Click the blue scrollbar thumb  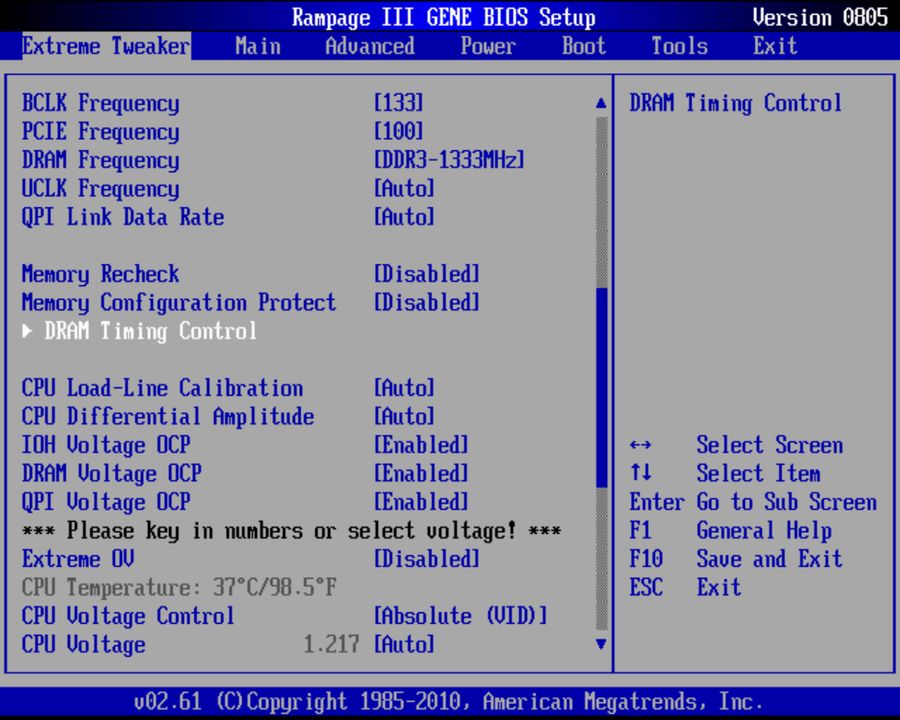(x=602, y=388)
